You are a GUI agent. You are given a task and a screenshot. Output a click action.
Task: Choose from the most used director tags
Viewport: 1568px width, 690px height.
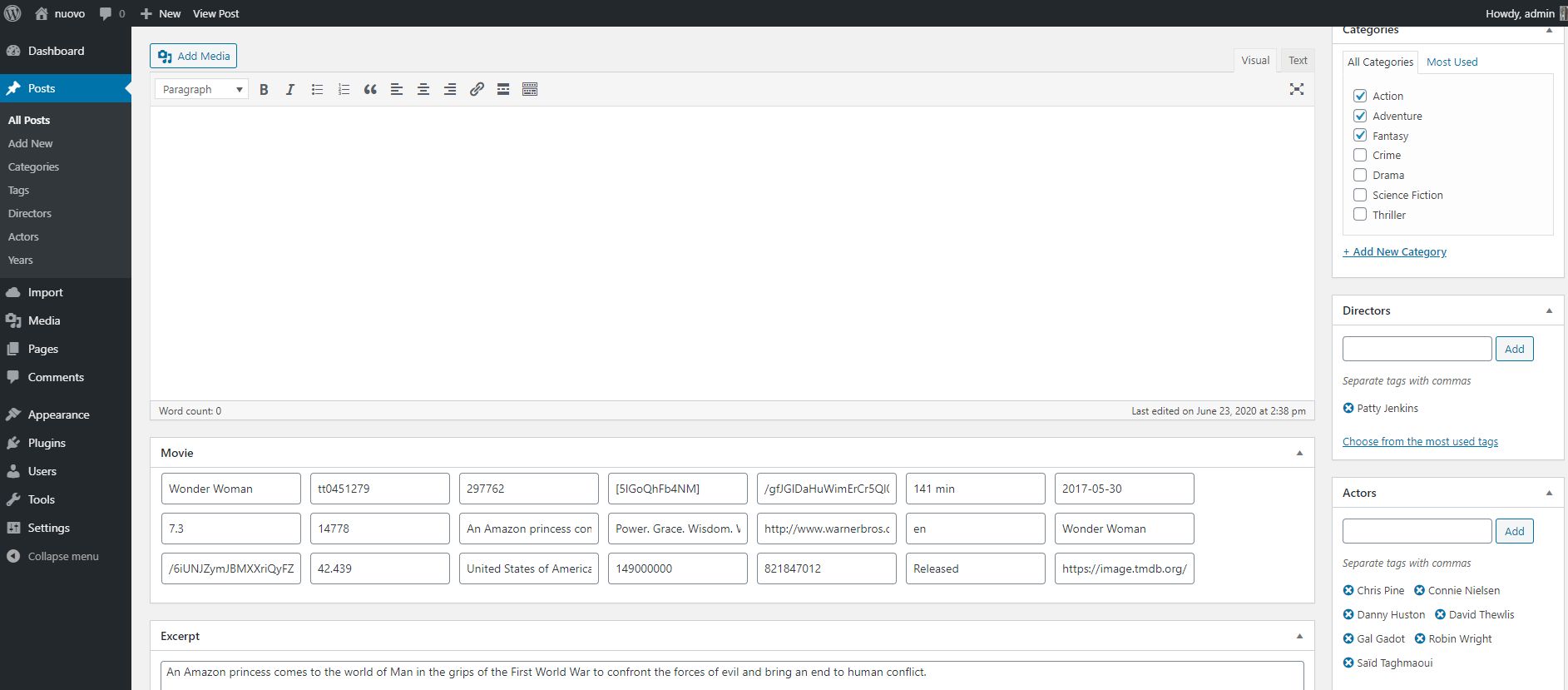(1420, 441)
